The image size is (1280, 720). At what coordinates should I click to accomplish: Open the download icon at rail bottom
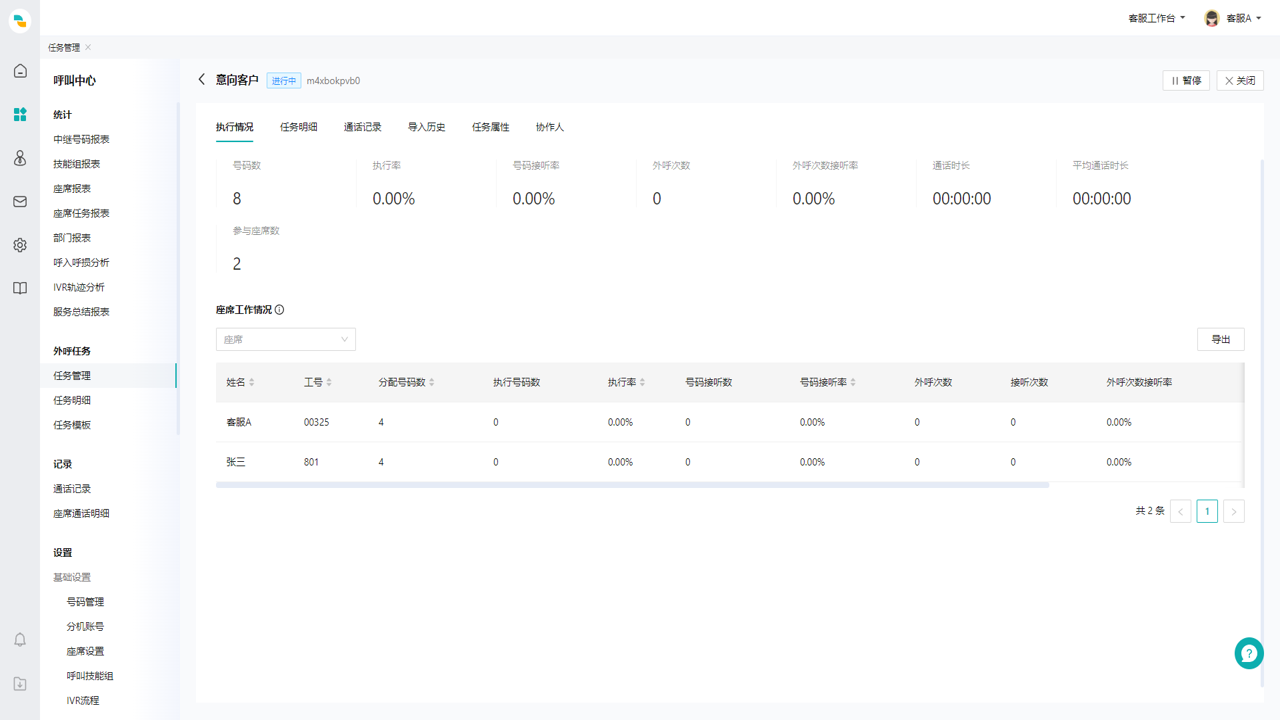point(20,684)
